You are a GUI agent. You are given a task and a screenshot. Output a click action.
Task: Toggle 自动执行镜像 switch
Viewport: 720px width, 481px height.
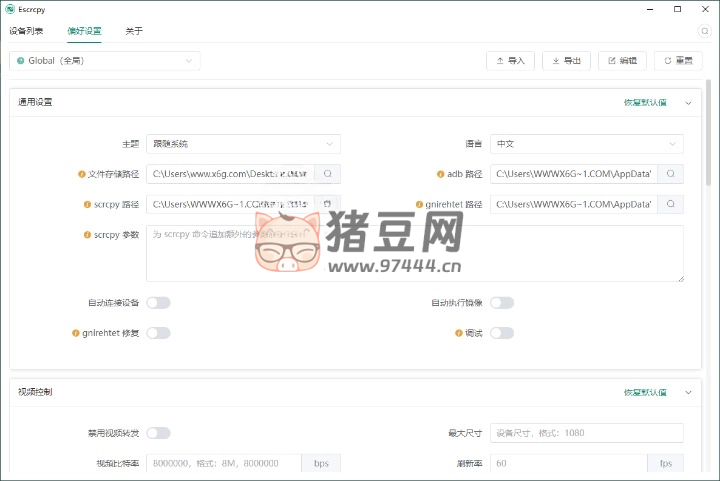tap(502, 303)
